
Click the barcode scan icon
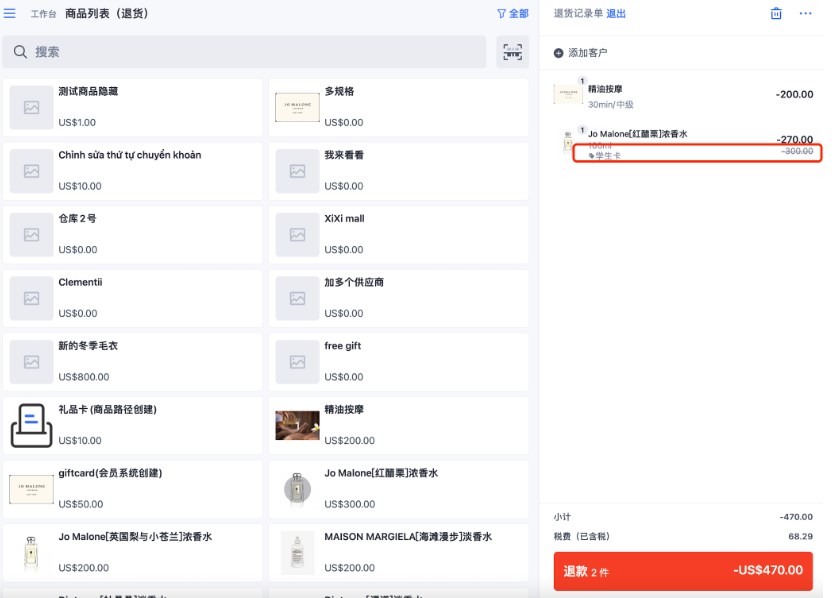pyautogui.click(x=512, y=52)
